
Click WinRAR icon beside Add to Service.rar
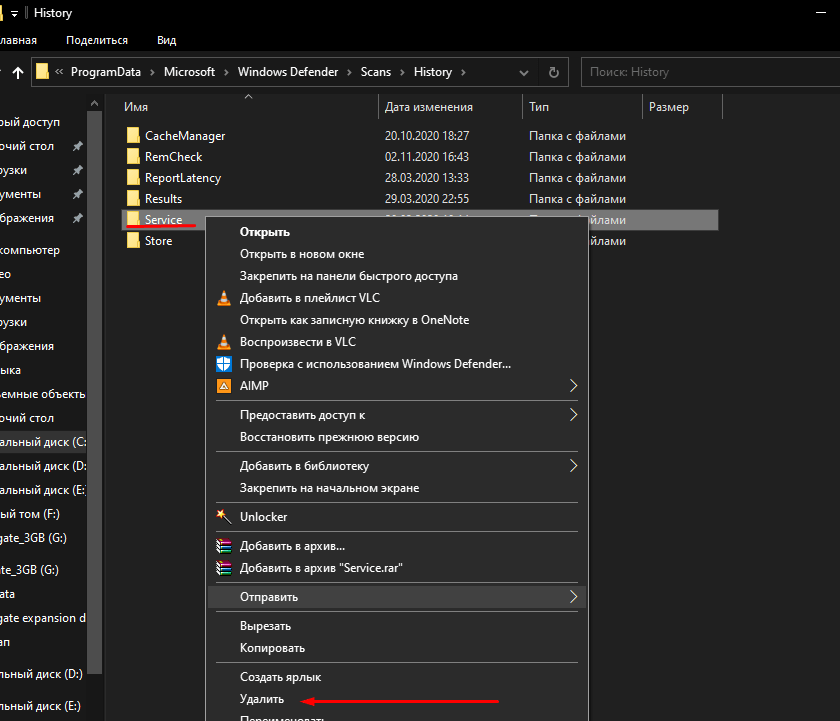click(x=224, y=568)
